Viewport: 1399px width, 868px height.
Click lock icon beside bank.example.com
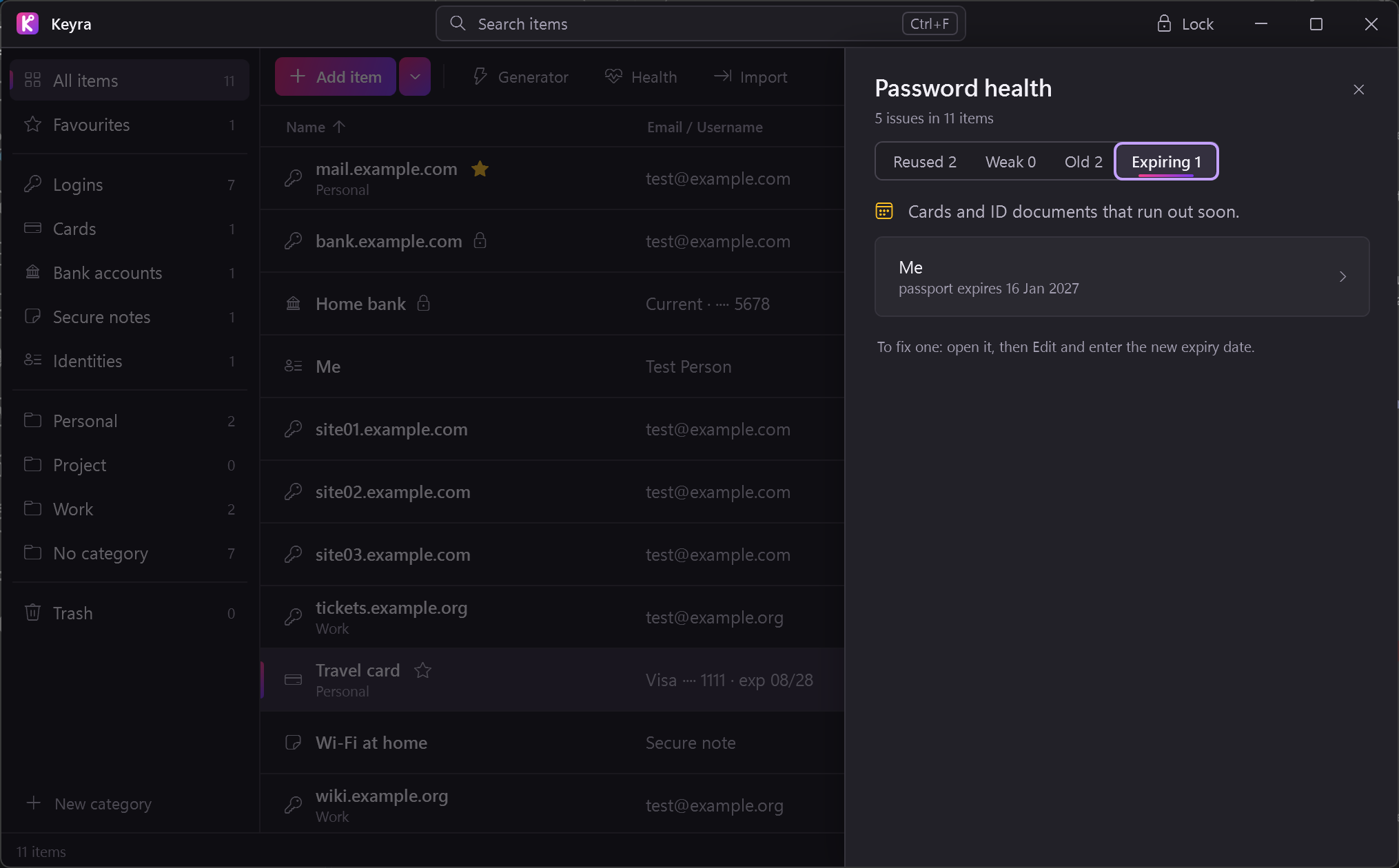coord(480,241)
